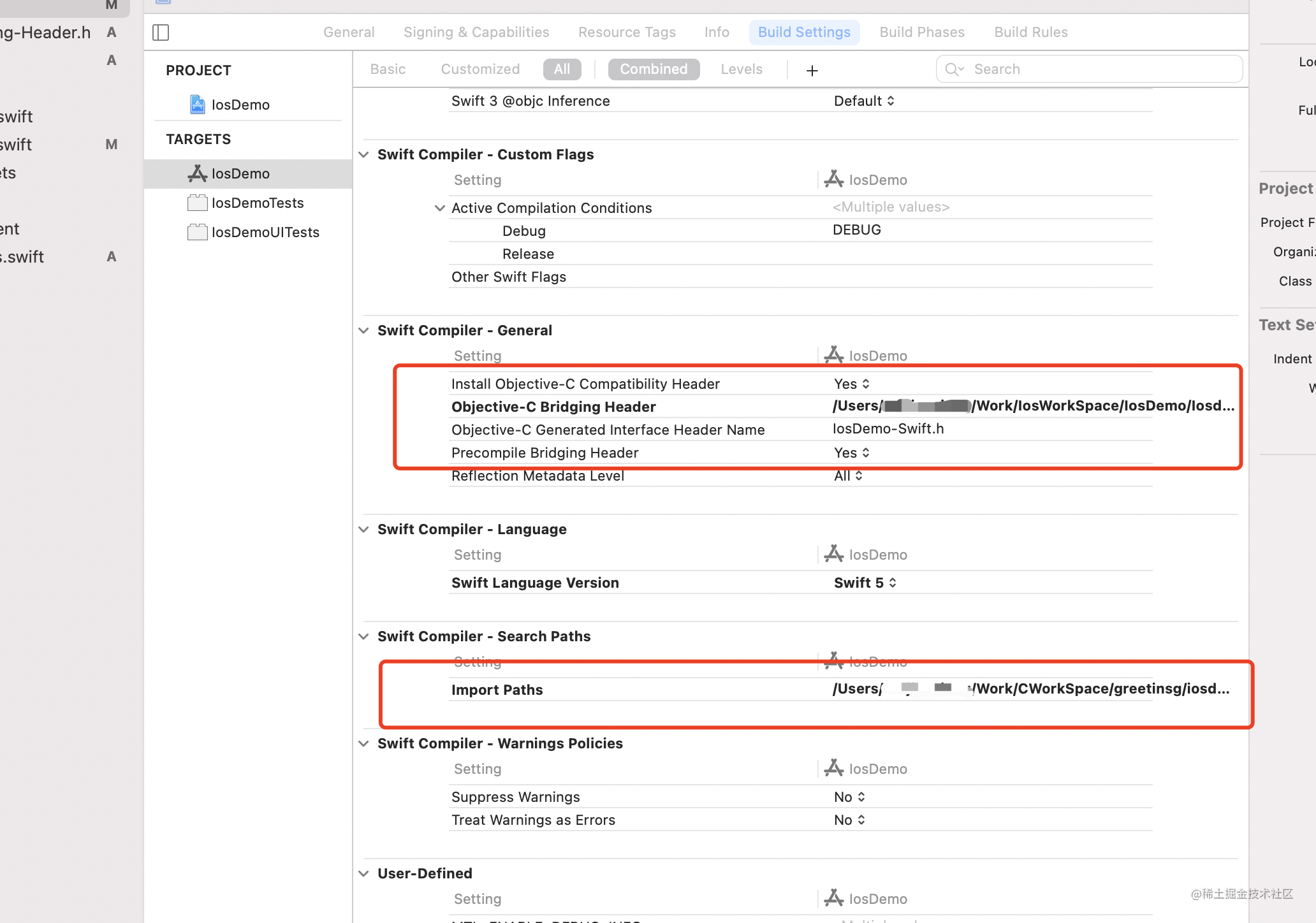Collapse Active Compilation Conditions row

click(x=439, y=208)
